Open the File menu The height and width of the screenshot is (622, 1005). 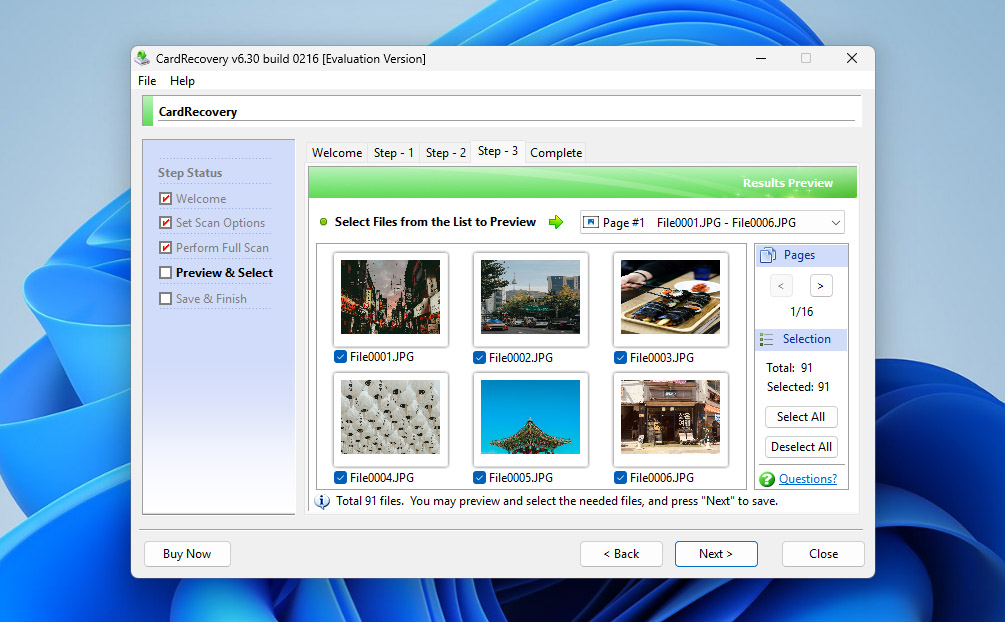[x=147, y=81]
